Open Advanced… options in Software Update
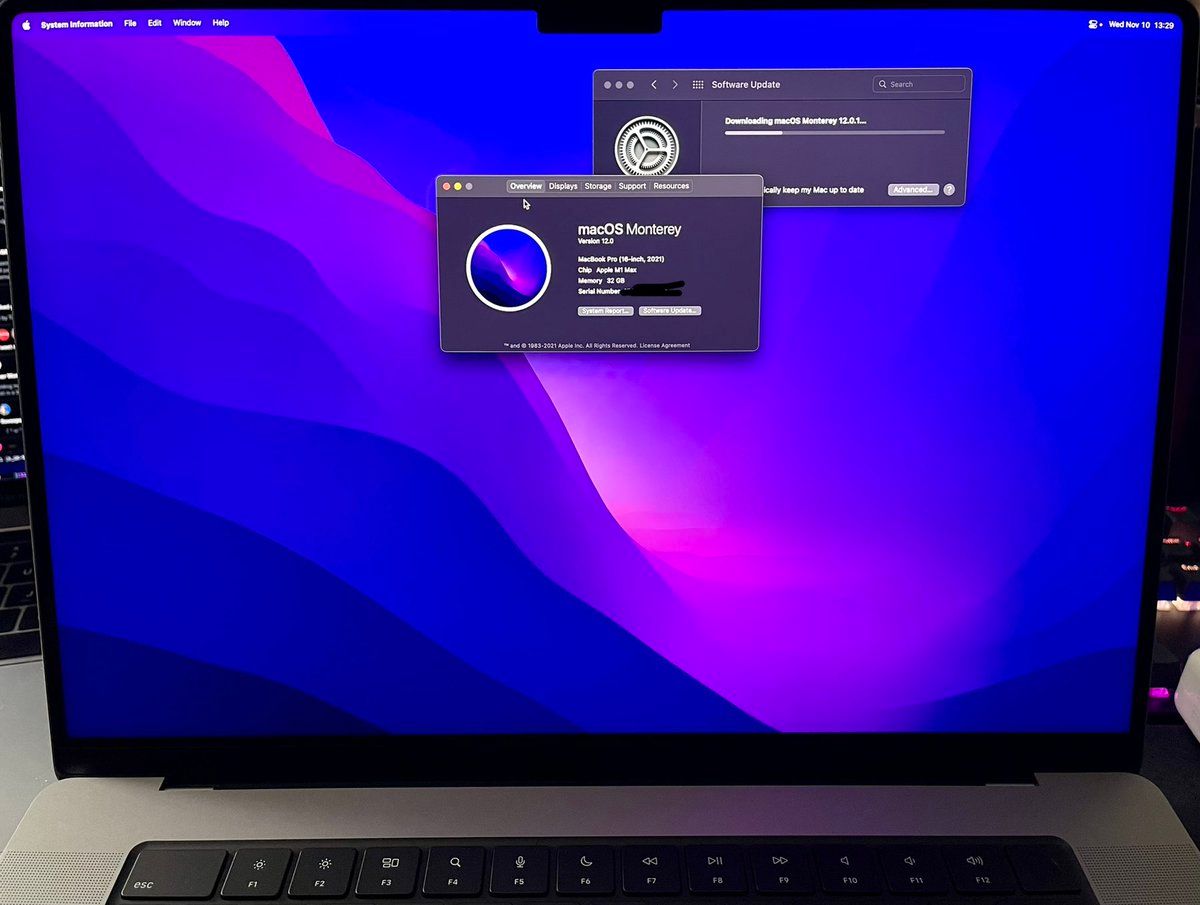The height and width of the screenshot is (905, 1200). [913, 189]
